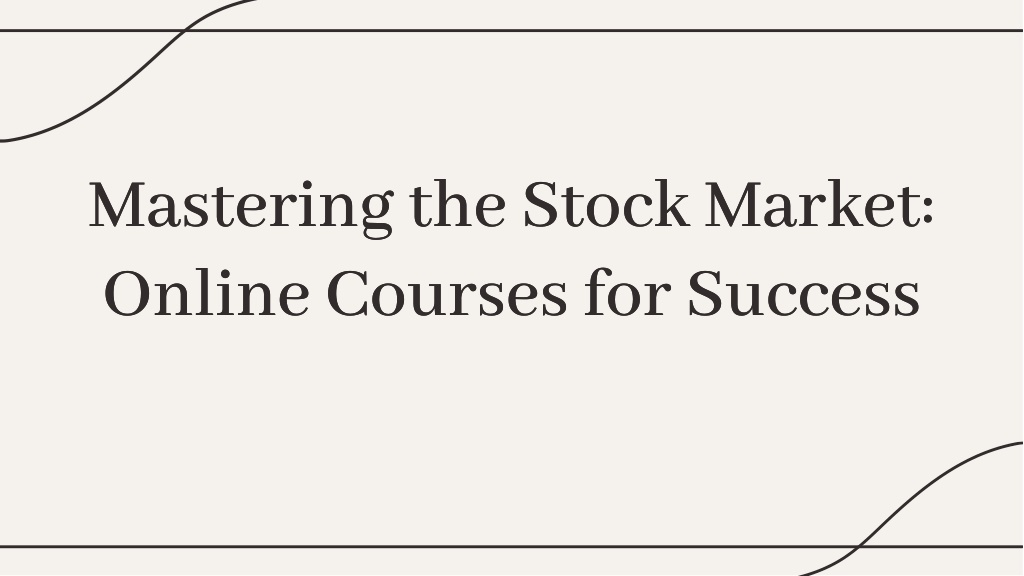The height and width of the screenshot is (576, 1024).
Task: Select the word "Online" on the second line
Action: pos(206,293)
